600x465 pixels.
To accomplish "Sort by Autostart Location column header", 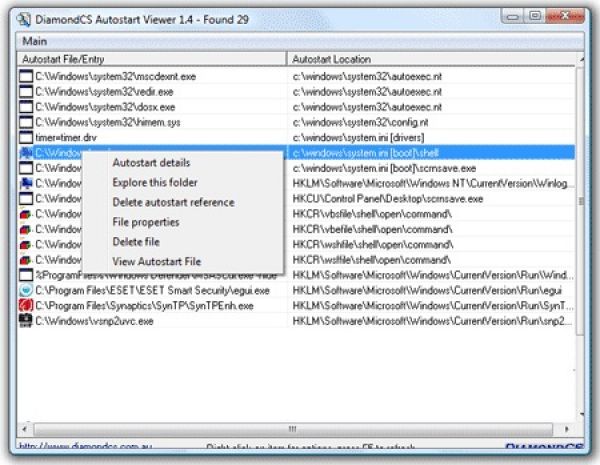I will click(432, 59).
